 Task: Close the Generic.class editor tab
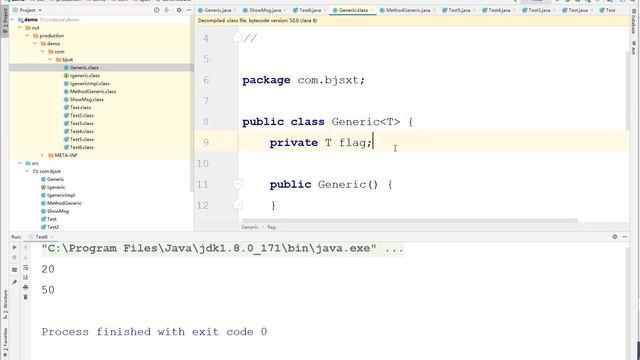coord(372,10)
